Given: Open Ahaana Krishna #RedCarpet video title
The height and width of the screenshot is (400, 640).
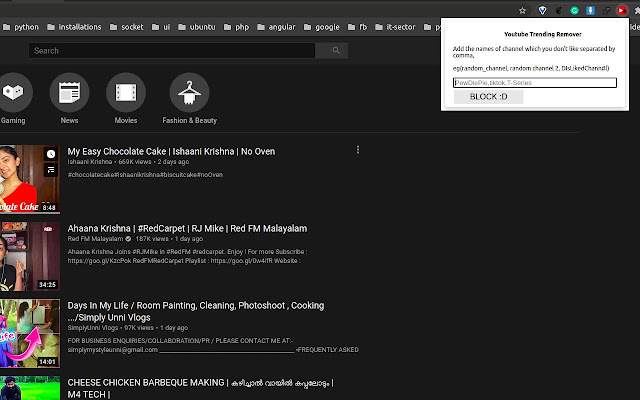Looking at the screenshot, I should click(x=187, y=229).
